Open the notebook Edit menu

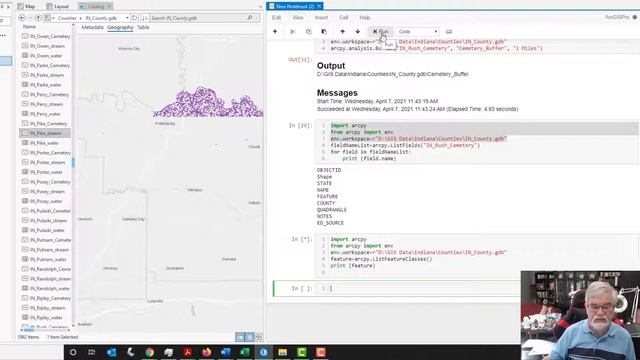(276, 18)
